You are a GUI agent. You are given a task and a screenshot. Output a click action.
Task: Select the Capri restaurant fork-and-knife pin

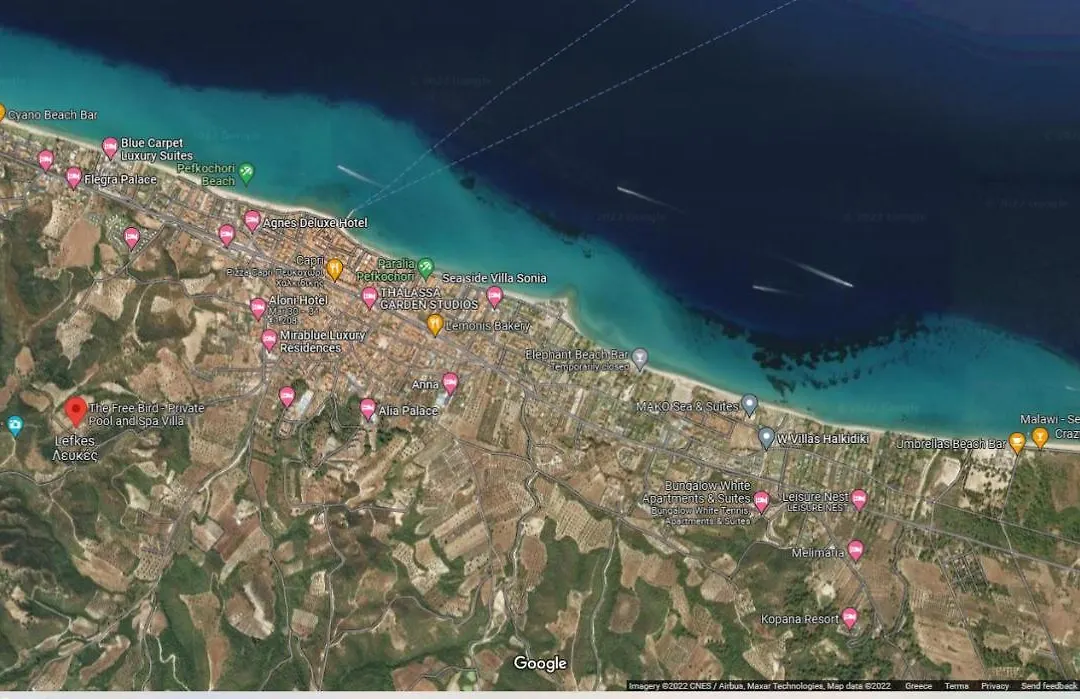pos(334,269)
